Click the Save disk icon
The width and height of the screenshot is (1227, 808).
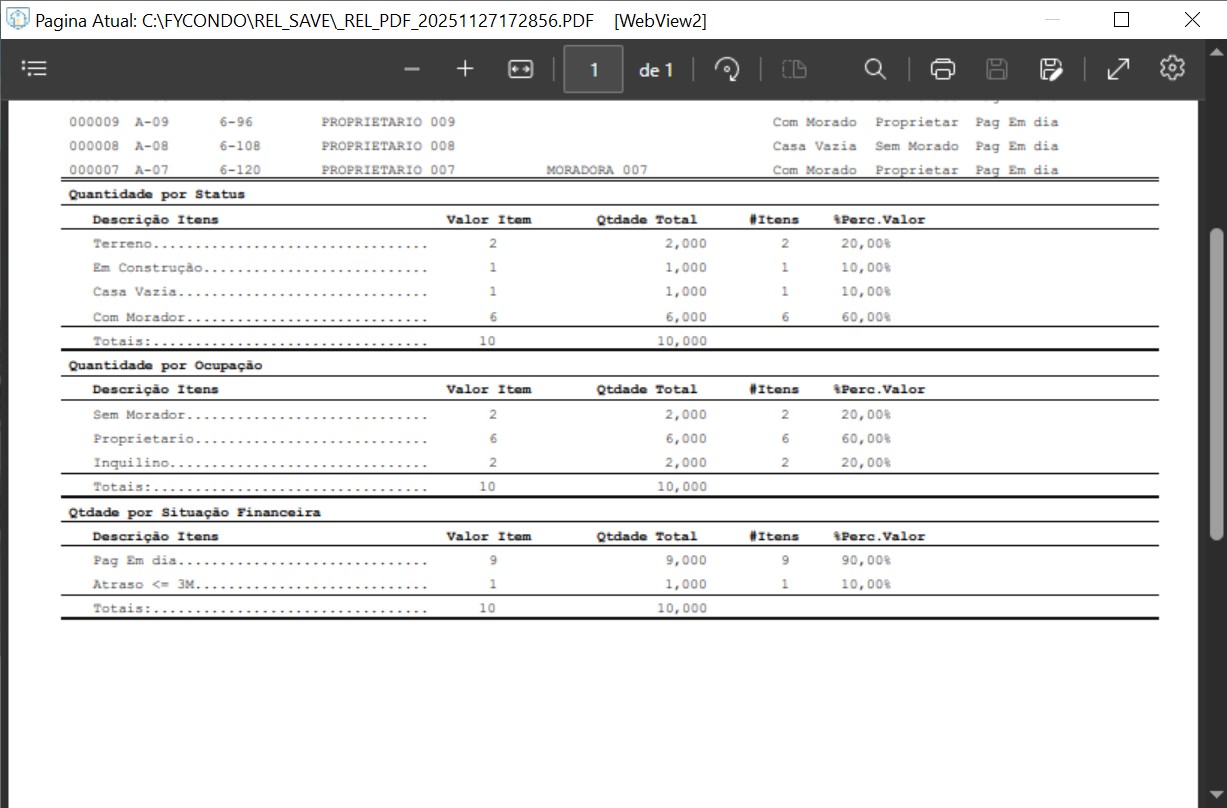point(996,69)
